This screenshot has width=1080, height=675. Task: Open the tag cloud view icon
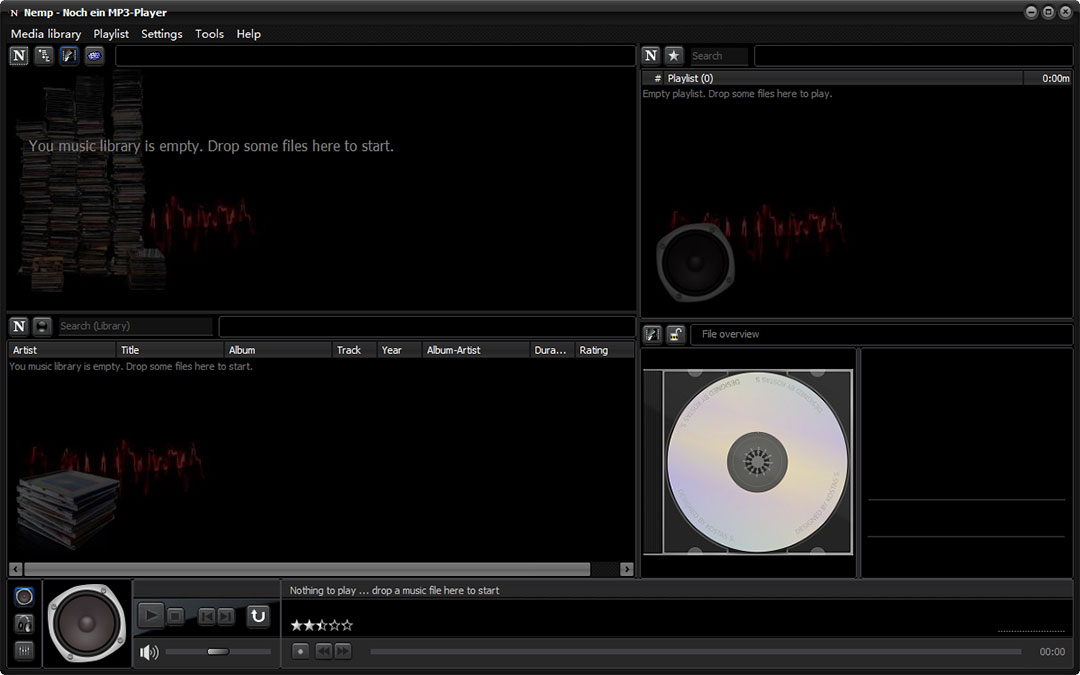pyautogui.click(x=94, y=56)
